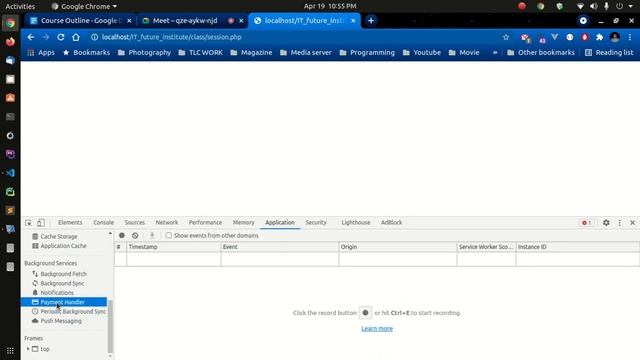This screenshot has width=640, height=360.
Task: Click the DevTools inspect element picker icon
Action: (28, 223)
